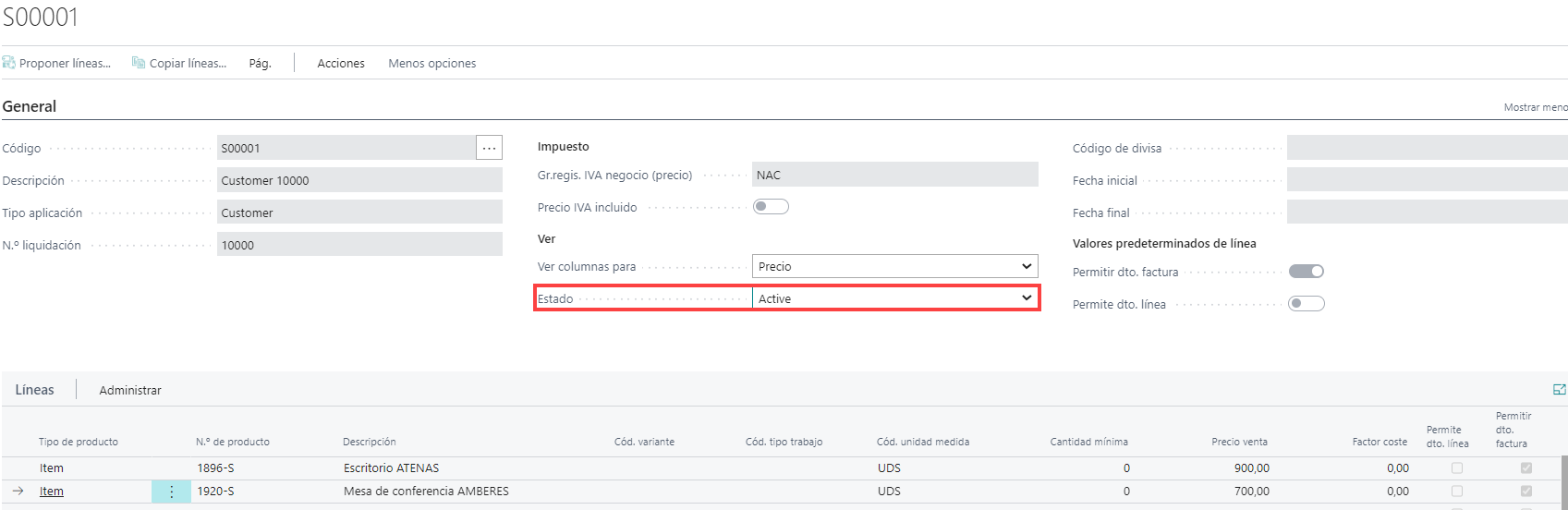1568x510 pixels.
Task: Open the Ver columnas para dropdown
Action: 894,267
